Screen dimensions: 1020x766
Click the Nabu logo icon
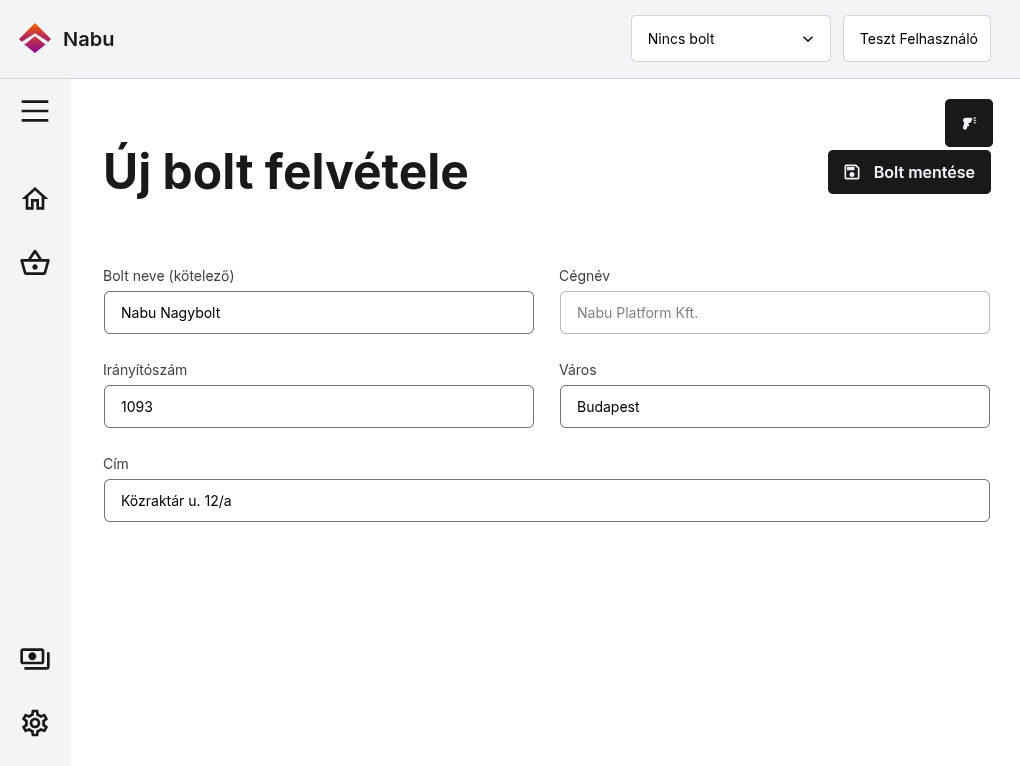click(34, 38)
